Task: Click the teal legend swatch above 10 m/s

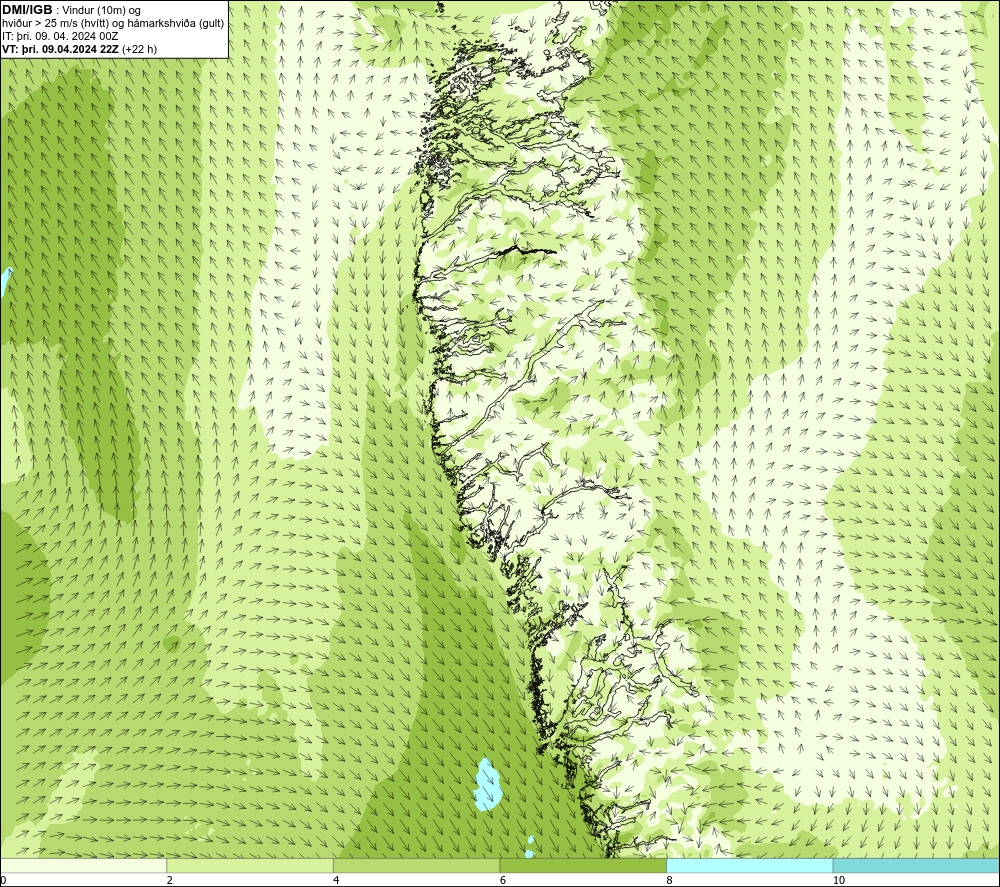Action: click(x=916, y=866)
